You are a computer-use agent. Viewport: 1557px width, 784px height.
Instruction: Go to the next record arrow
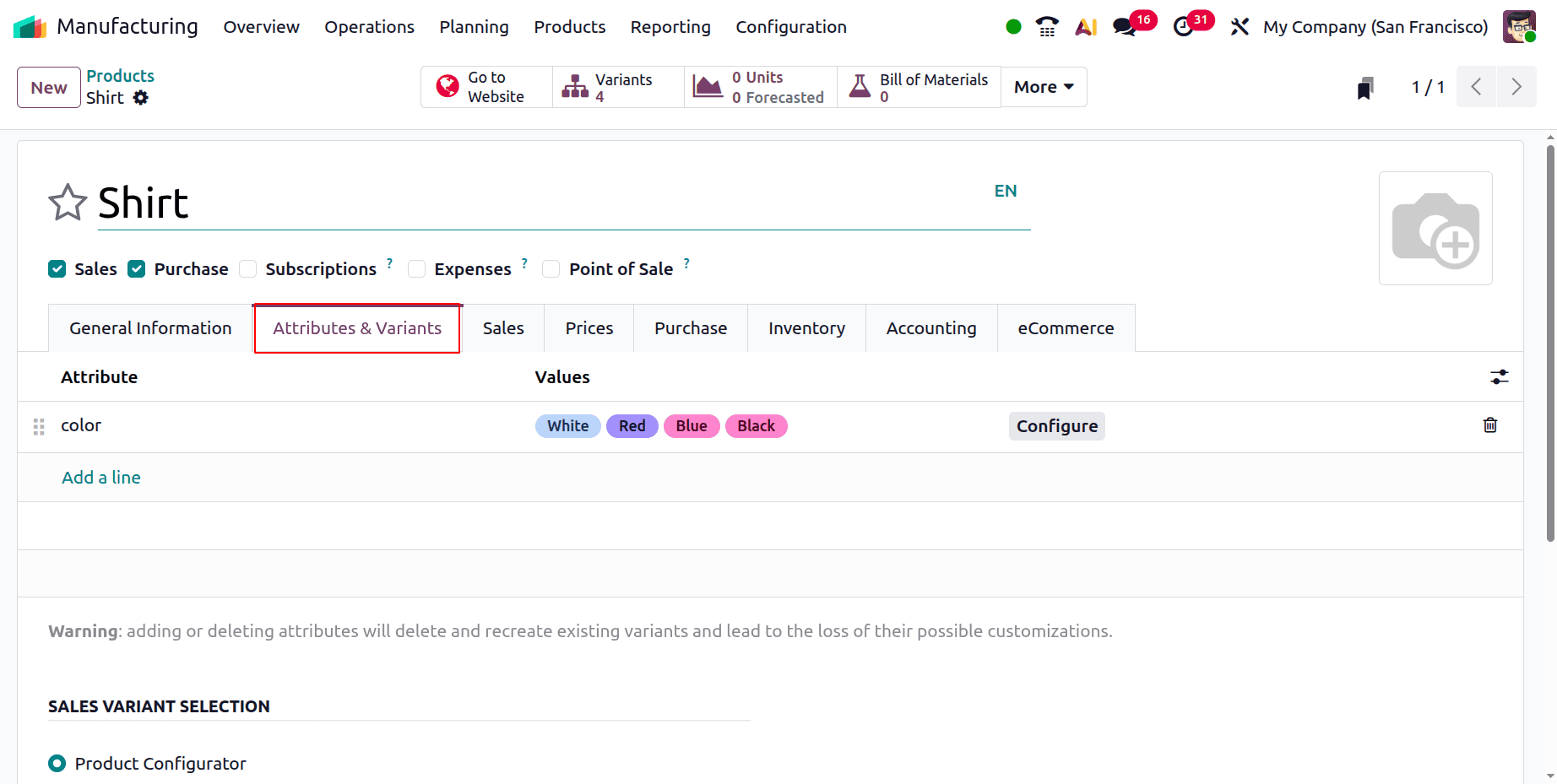(1516, 87)
